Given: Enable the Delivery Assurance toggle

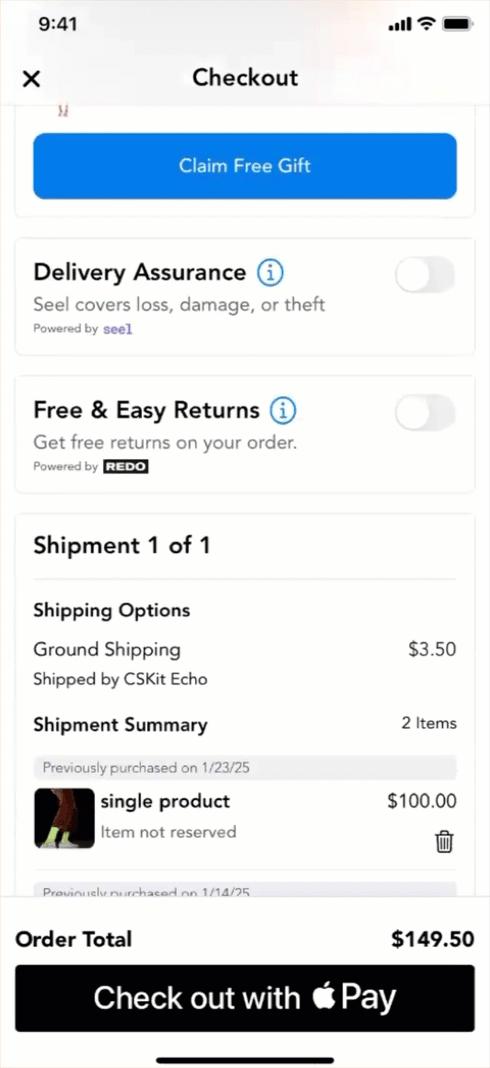Looking at the screenshot, I should tap(425, 274).
